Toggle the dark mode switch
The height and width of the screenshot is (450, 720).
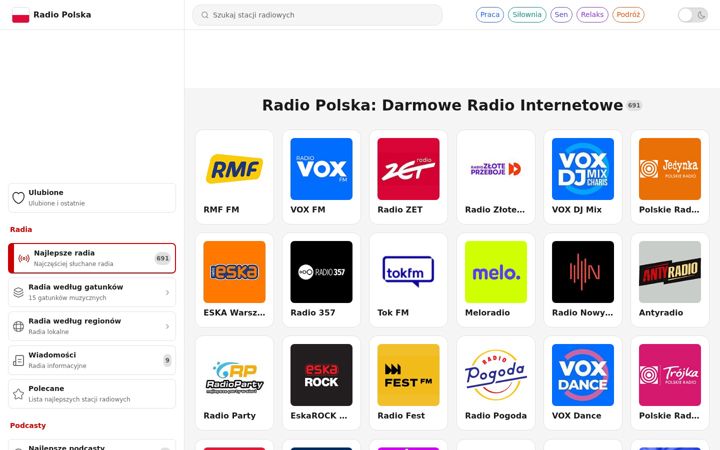(692, 15)
